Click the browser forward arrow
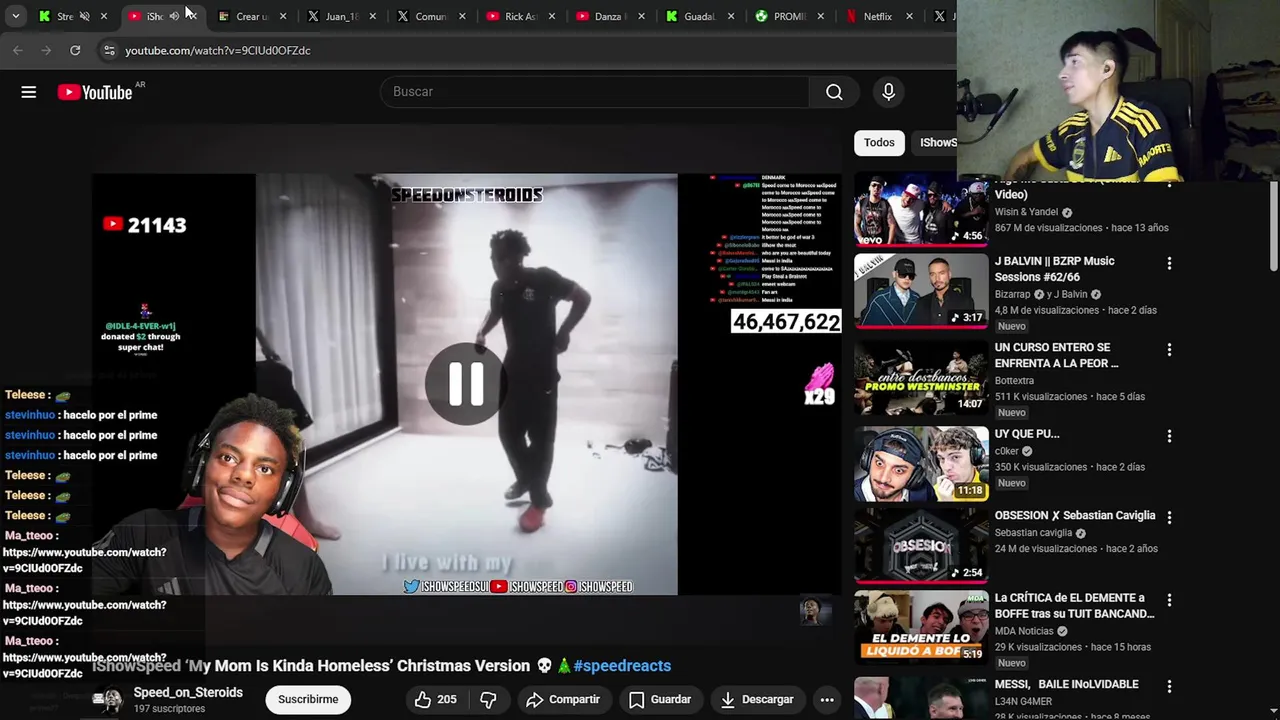1280x720 pixels. pyautogui.click(x=46, y=50)
